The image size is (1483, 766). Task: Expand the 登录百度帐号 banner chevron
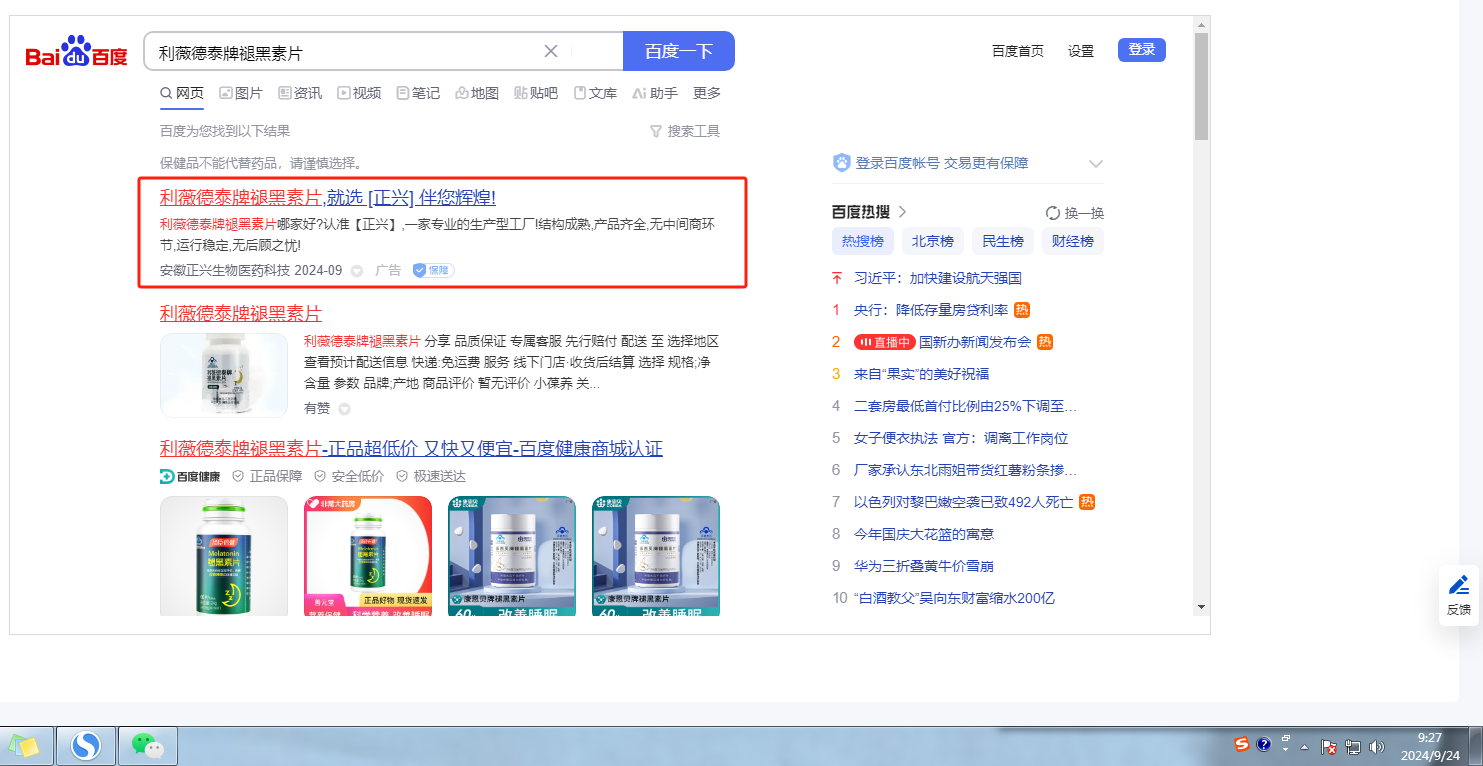point(1095,163)
